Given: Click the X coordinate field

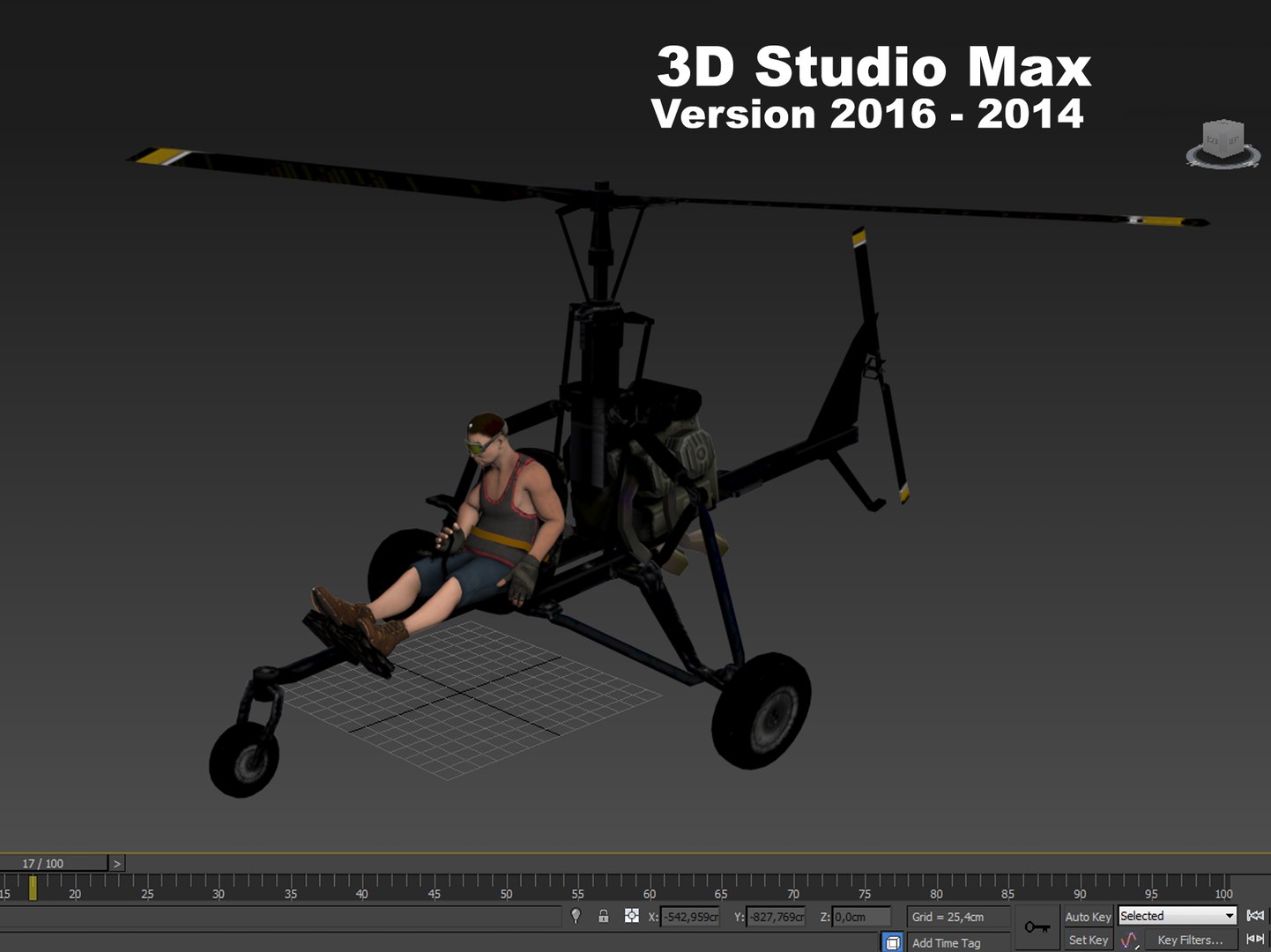Looking at the screenshot, I should pos(689,917).
